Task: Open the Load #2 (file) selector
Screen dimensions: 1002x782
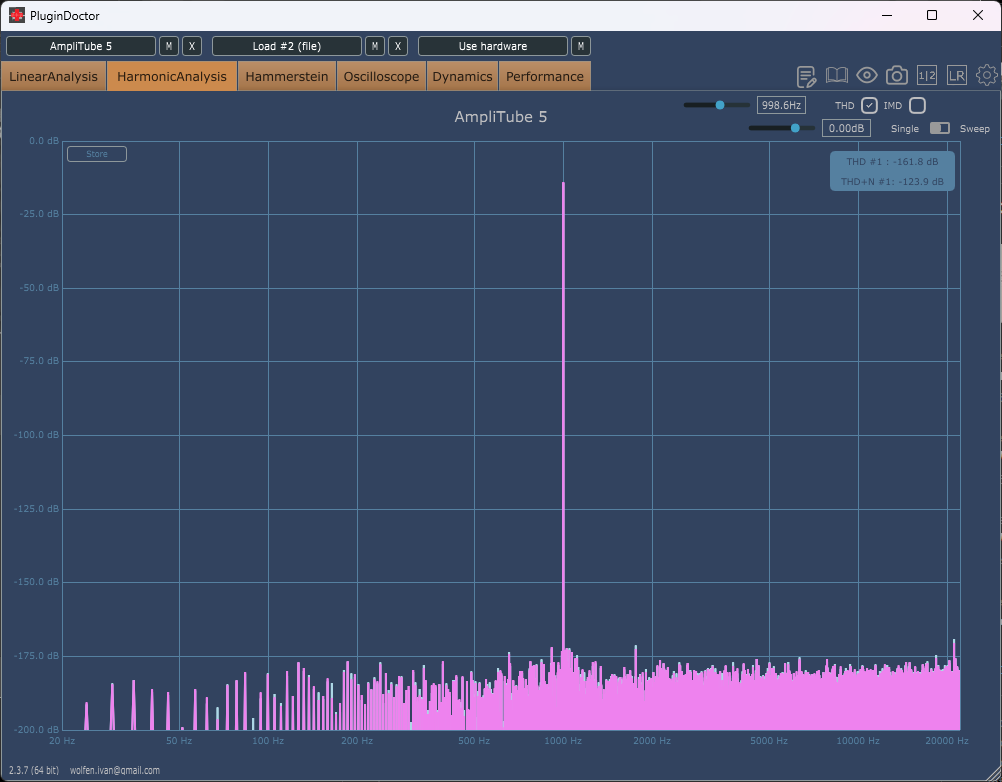Action: [287, 46]
